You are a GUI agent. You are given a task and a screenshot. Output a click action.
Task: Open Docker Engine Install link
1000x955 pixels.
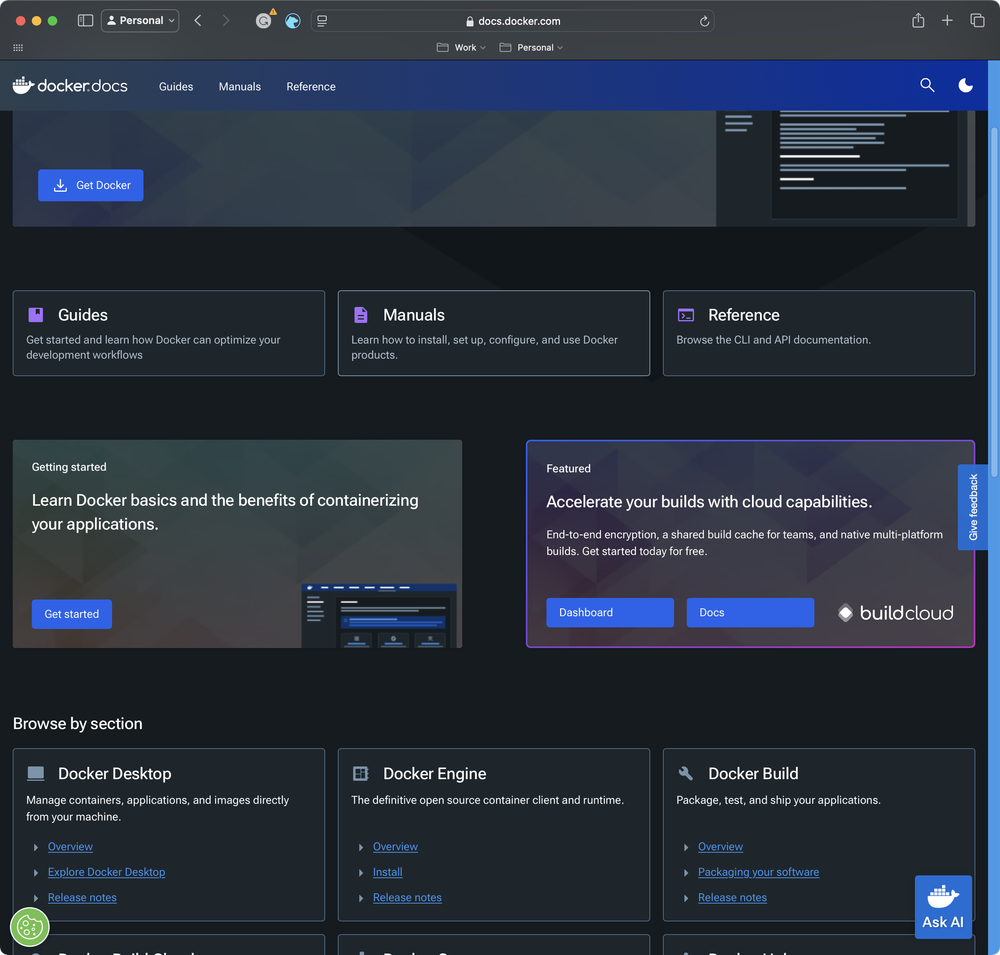coord(388,872)
